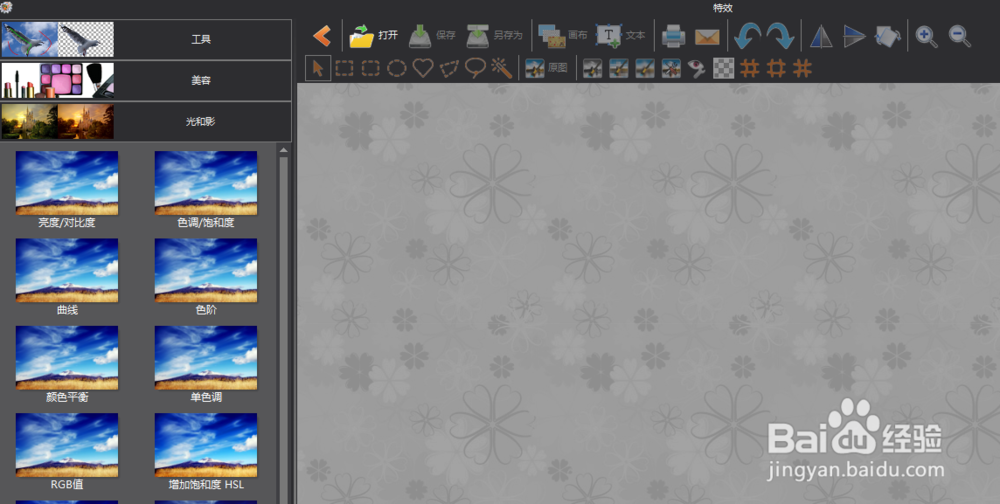Redo with the right curved arrow
The height and width of the screenshot is (504, 1000).
(x=780, y=36)
